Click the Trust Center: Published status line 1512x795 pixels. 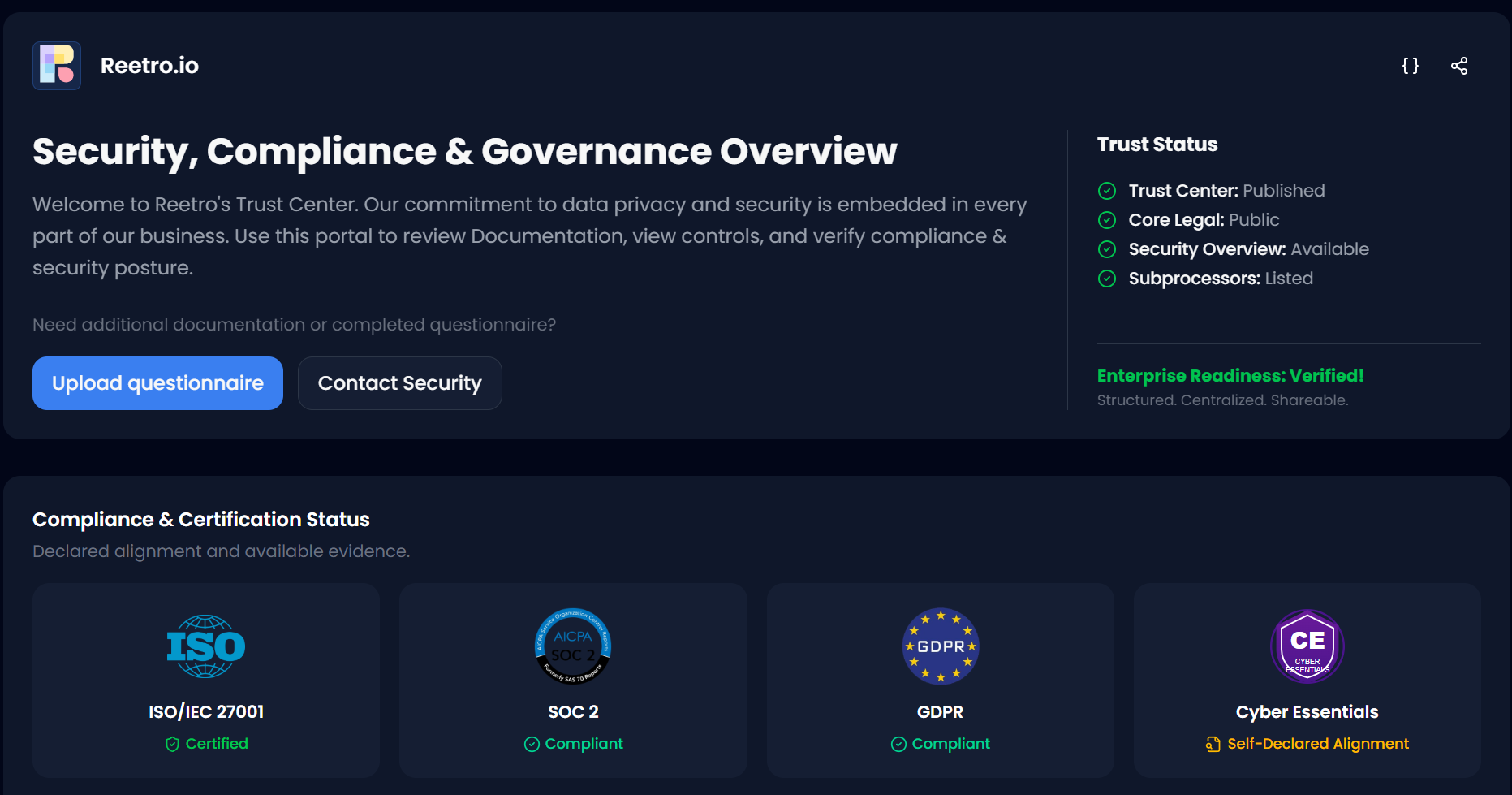click(x=1226, y=191)
